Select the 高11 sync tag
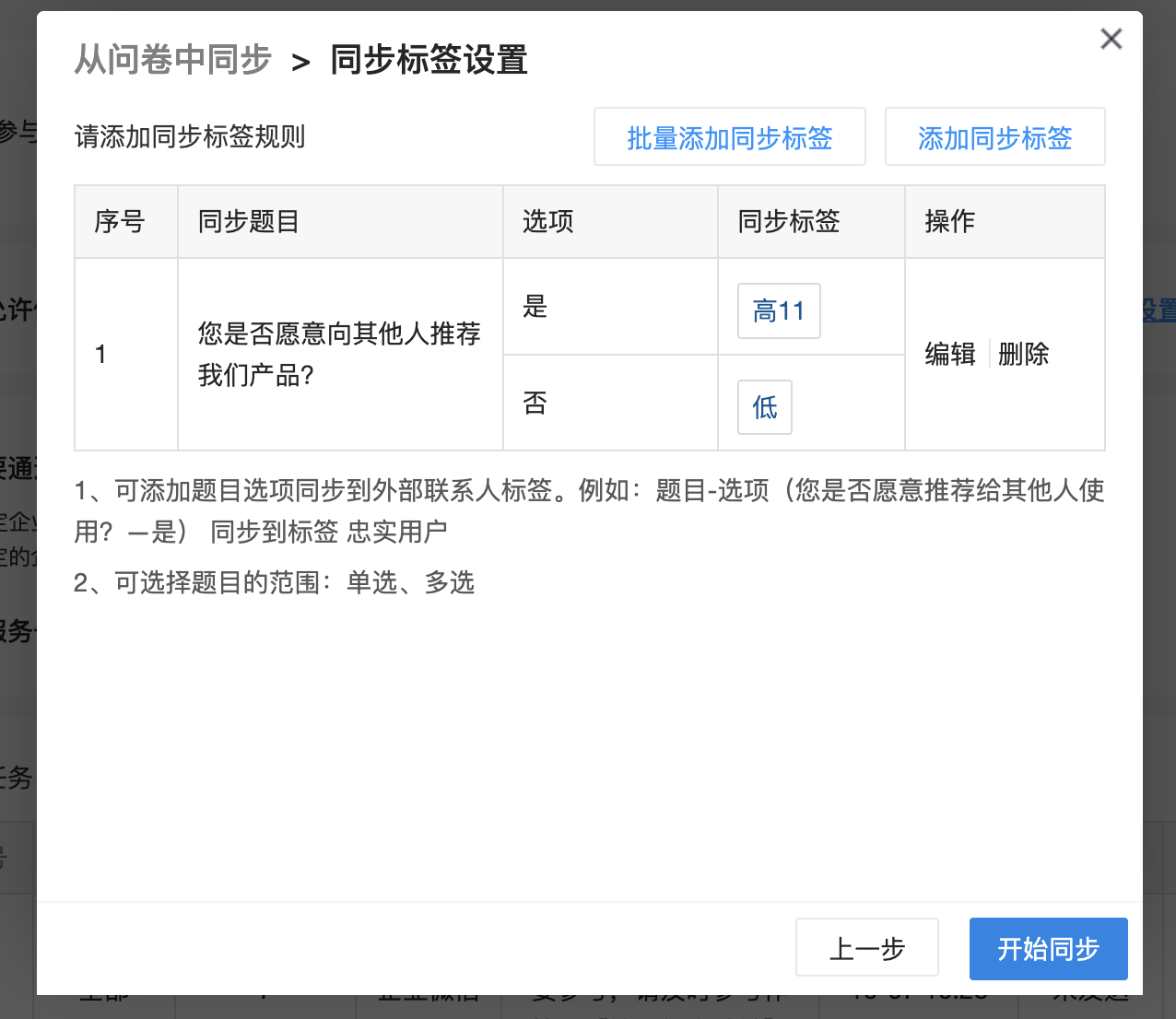This screenshot has width=1176, height=1019. click(x=779, y=311)
